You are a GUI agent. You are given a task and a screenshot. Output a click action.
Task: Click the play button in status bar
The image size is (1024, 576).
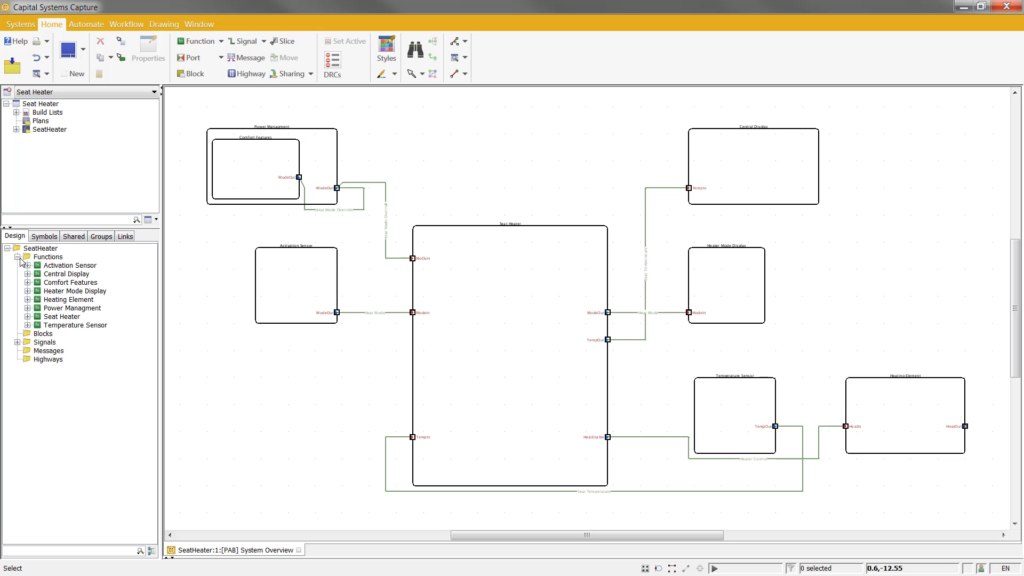(714, 568)
